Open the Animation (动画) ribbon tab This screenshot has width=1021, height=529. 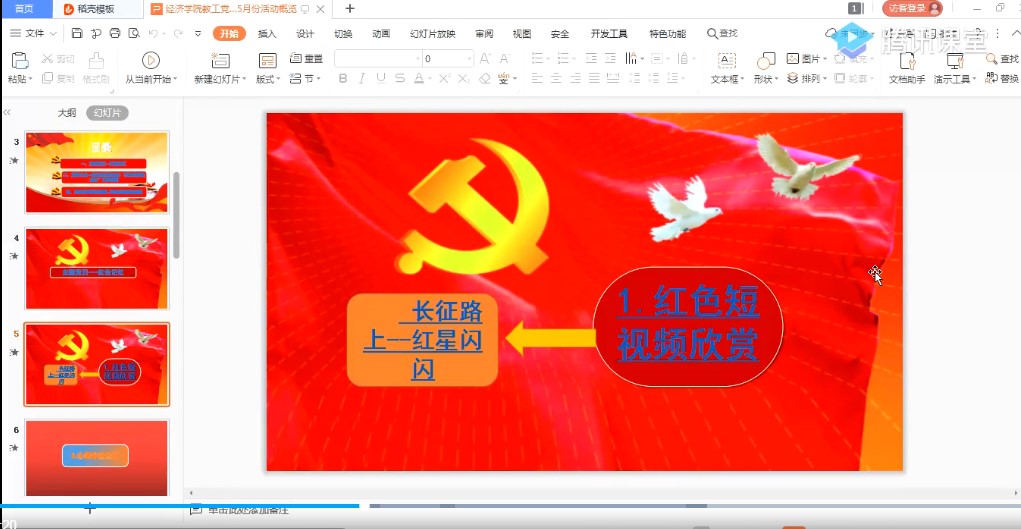point(381,33)
